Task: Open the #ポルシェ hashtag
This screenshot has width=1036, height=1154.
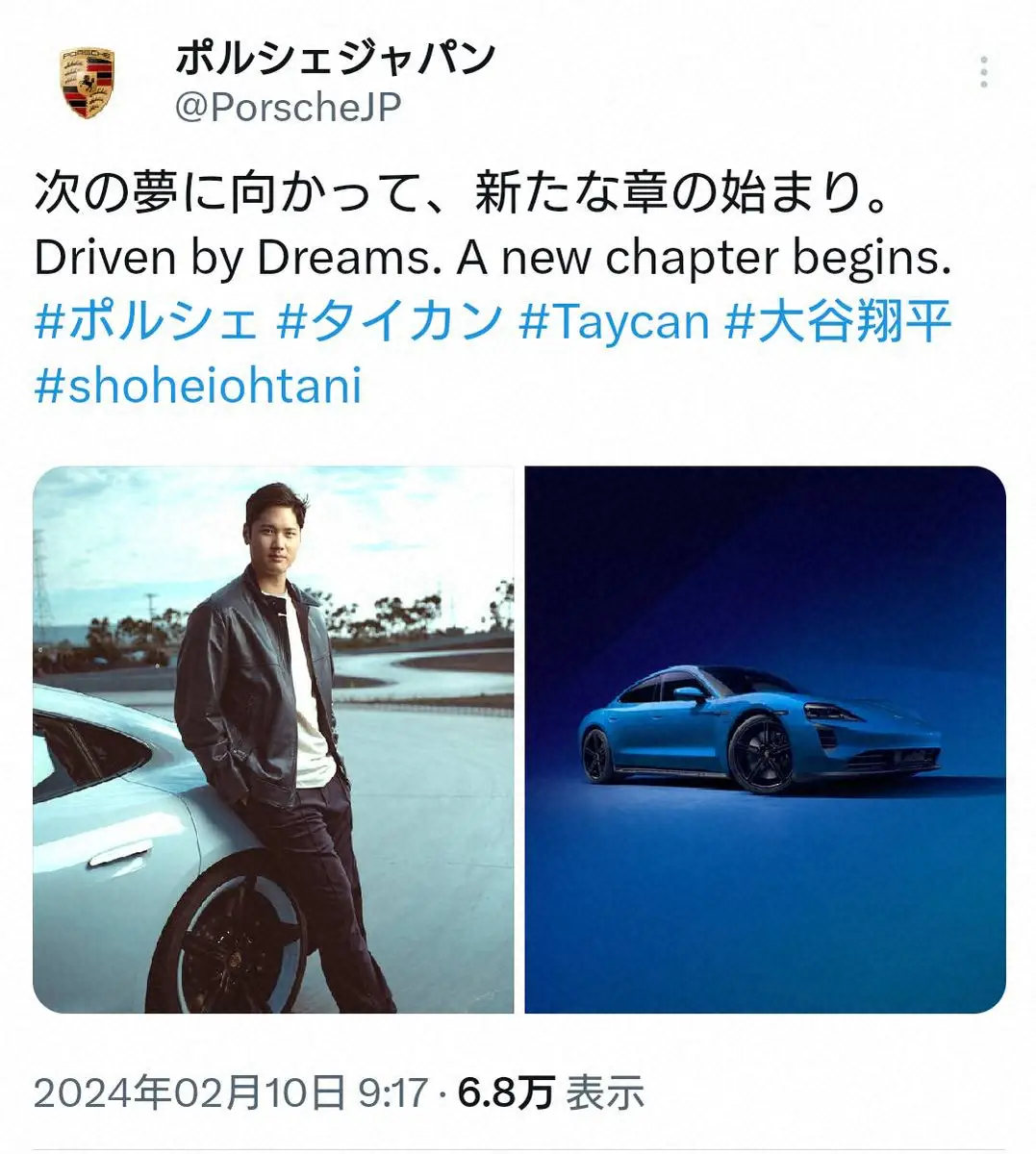Action: click(147, 321)
